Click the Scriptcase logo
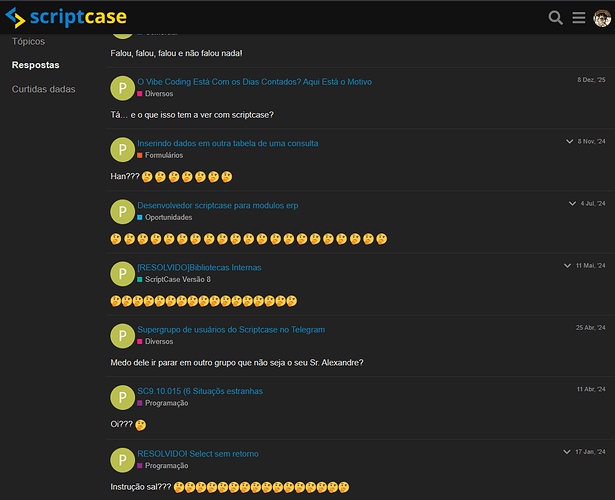This screenshot has height=500, width=615. [x=65, y=17]
